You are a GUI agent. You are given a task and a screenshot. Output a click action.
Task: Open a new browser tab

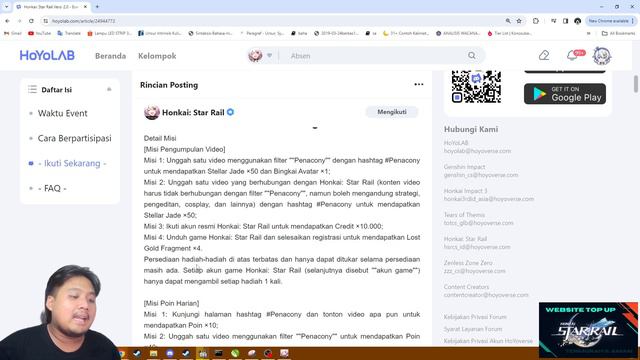(x=97, y=7)
